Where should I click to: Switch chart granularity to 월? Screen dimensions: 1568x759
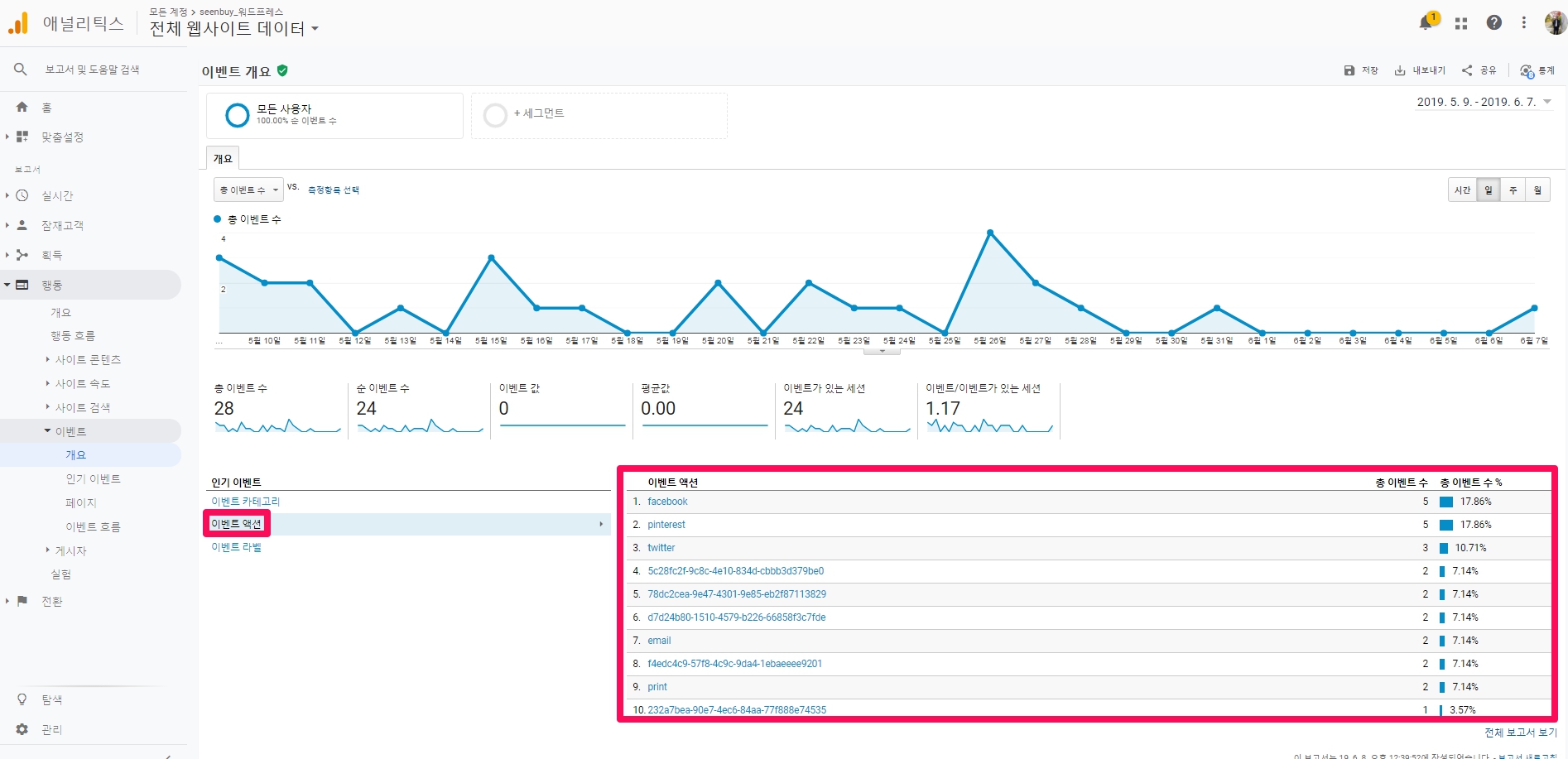tap(1537, 190)
